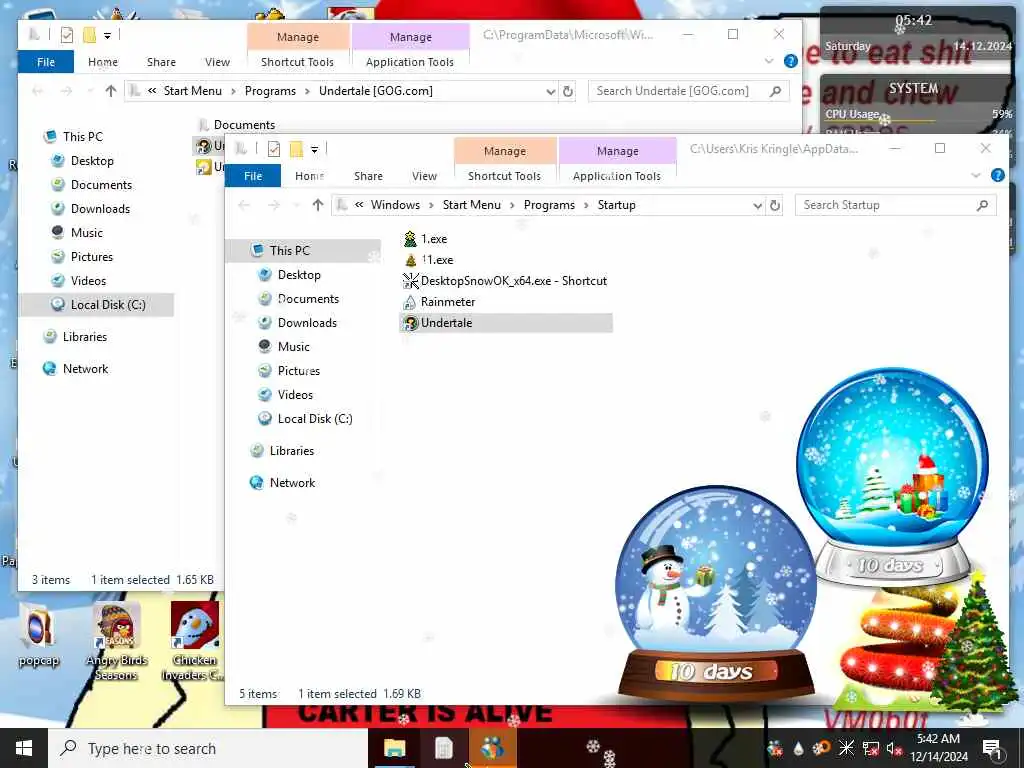Select the DesktopSnowOK_x64.exe - Shortcut item
1024x768 pixels.
point(505,281)
